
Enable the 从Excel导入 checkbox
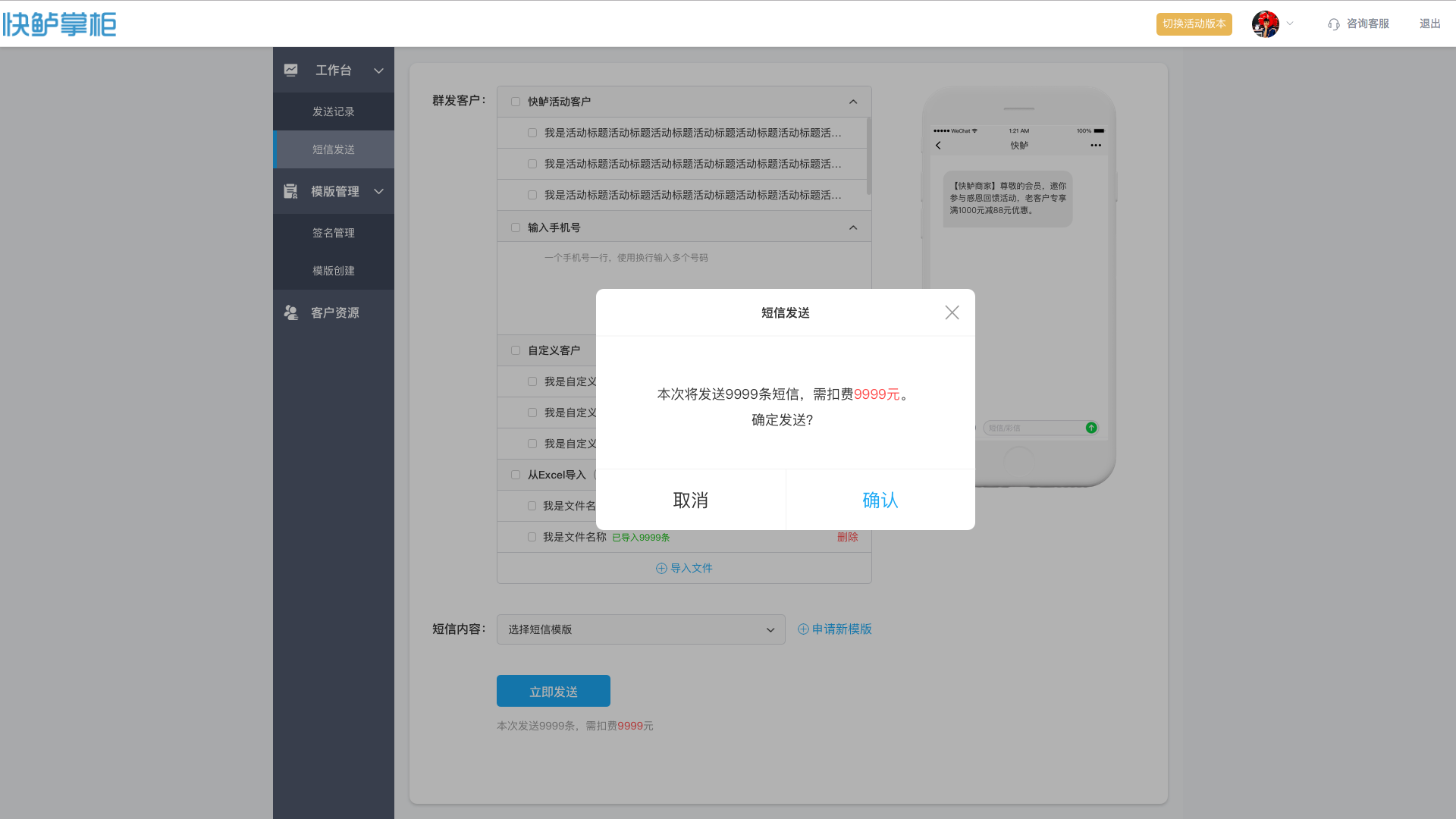[516, 475]
